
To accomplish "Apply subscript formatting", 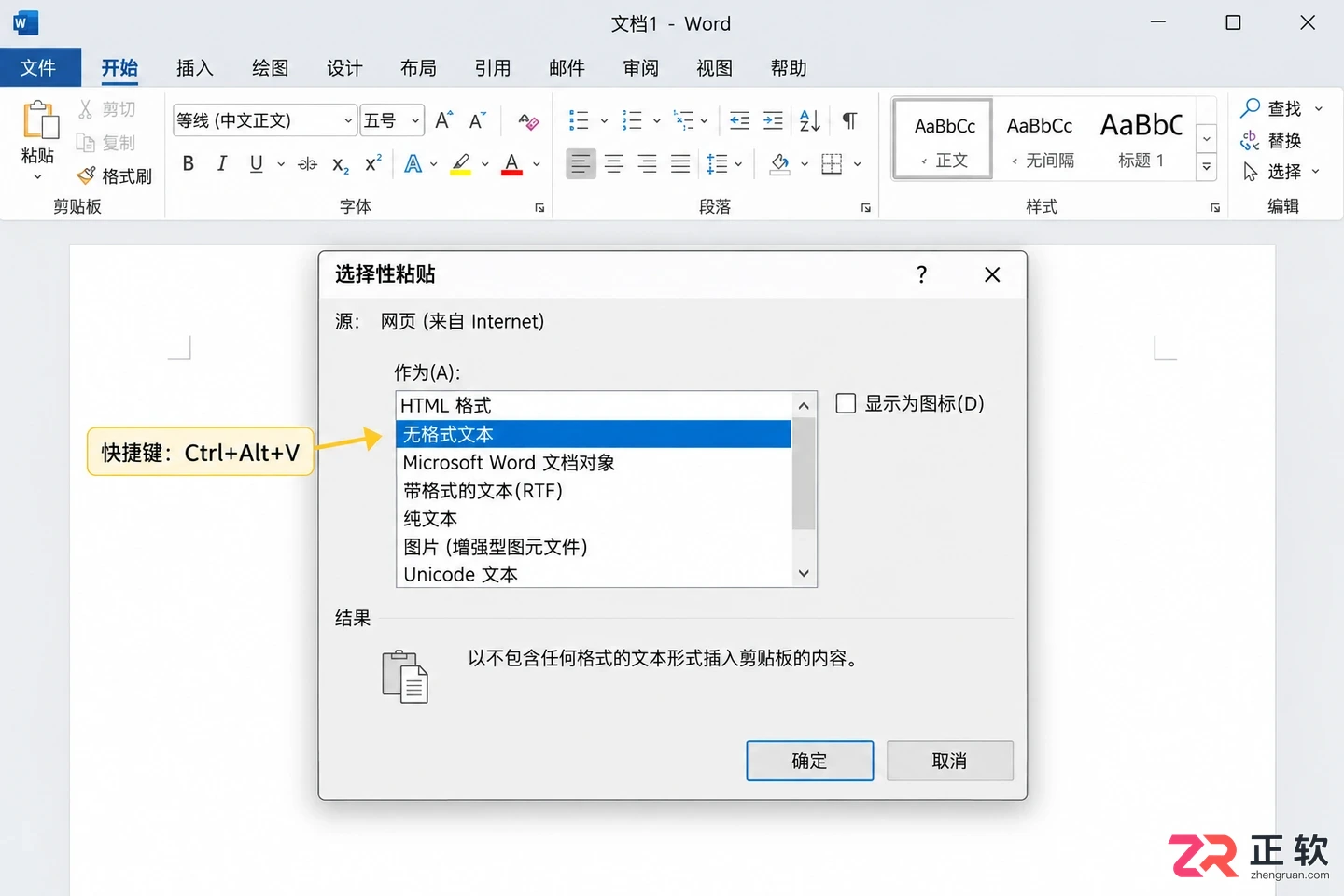I will coord(341,165).
